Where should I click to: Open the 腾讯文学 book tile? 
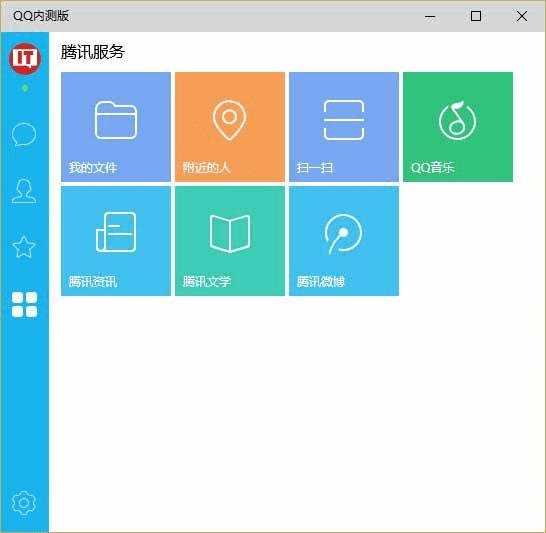click(230, 241)
